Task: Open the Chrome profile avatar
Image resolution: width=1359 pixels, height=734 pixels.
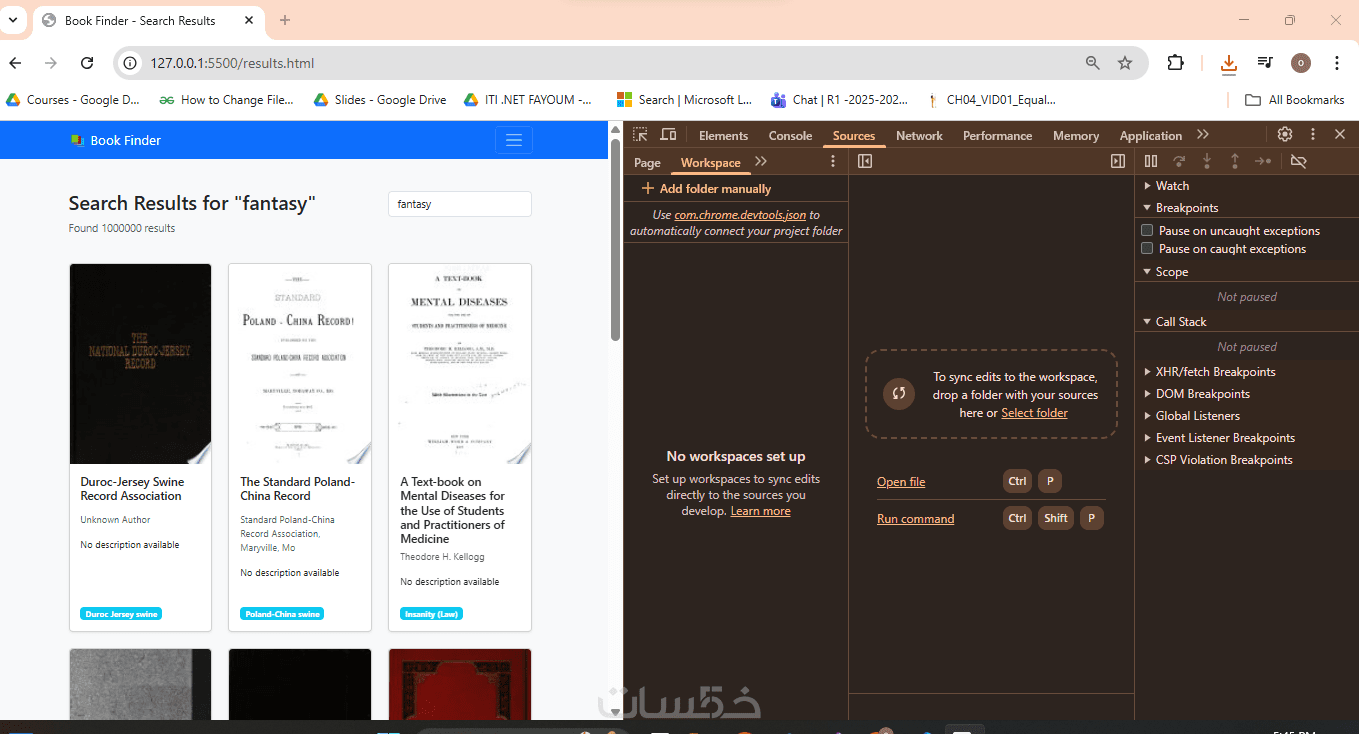Action: coord(1301,63)
